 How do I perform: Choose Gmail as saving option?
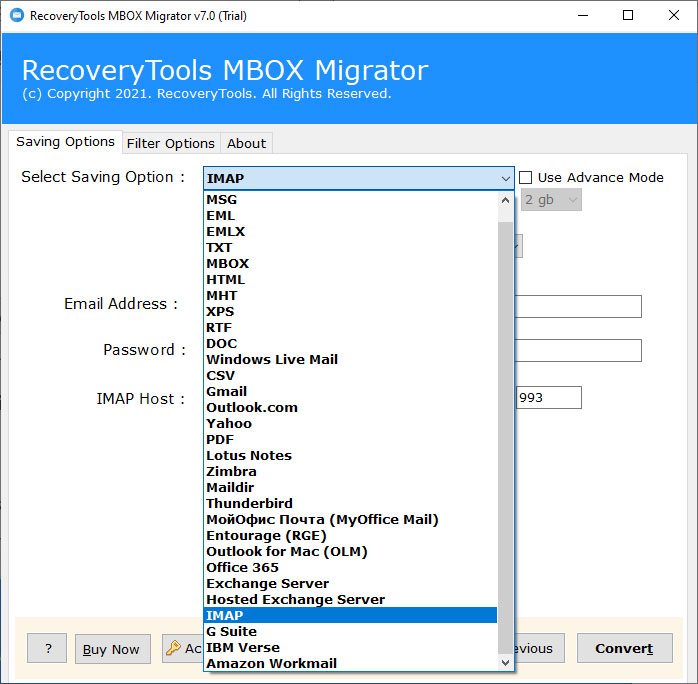click(x=350, y=392)
